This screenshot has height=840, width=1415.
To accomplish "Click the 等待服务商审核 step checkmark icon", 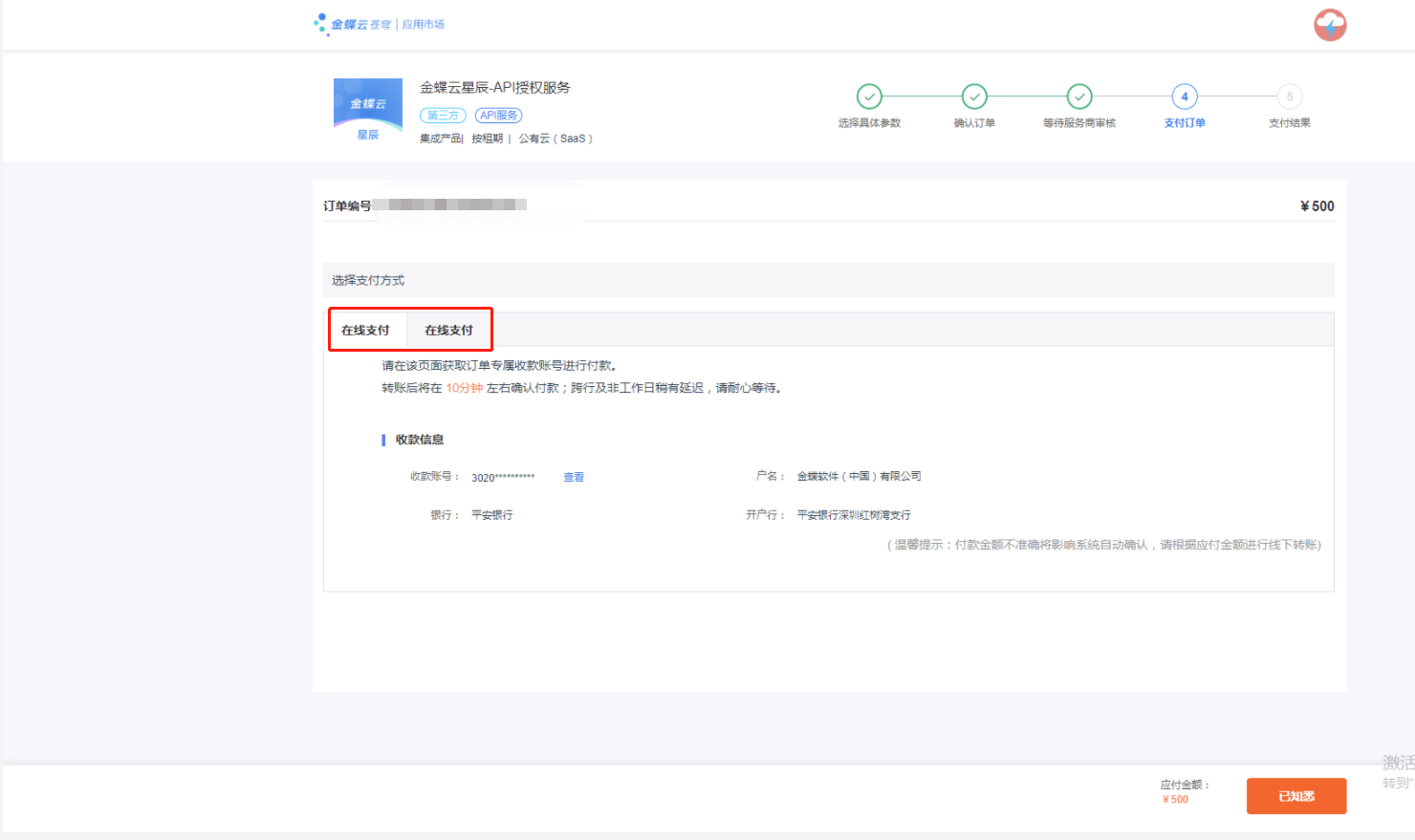I will pos(1079,97).
